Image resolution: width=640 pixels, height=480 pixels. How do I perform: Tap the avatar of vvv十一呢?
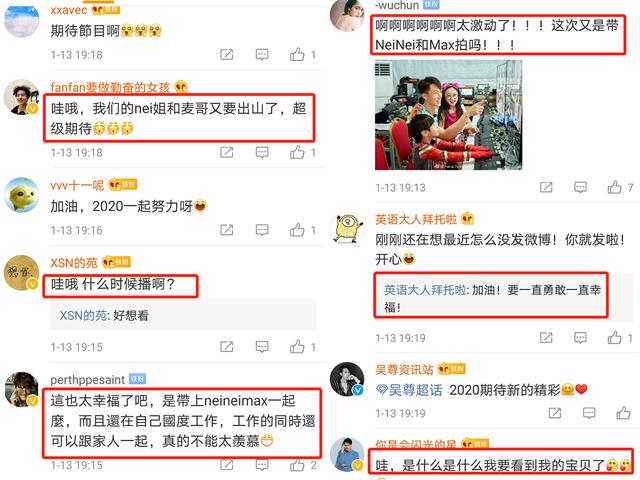pyautogui.click(x=22, y=195)
